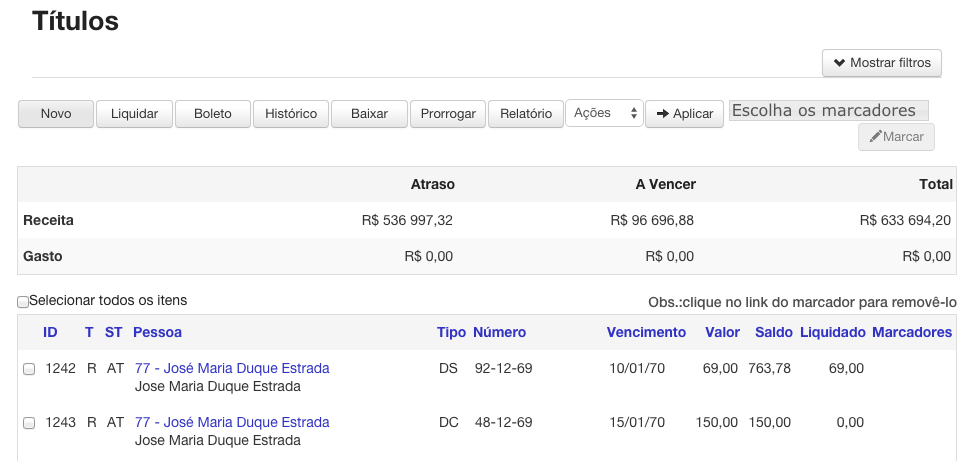Screen dimensions: 968x461
Task: Click the Escolha os marcadores field
Action: (x=828, y=110)
